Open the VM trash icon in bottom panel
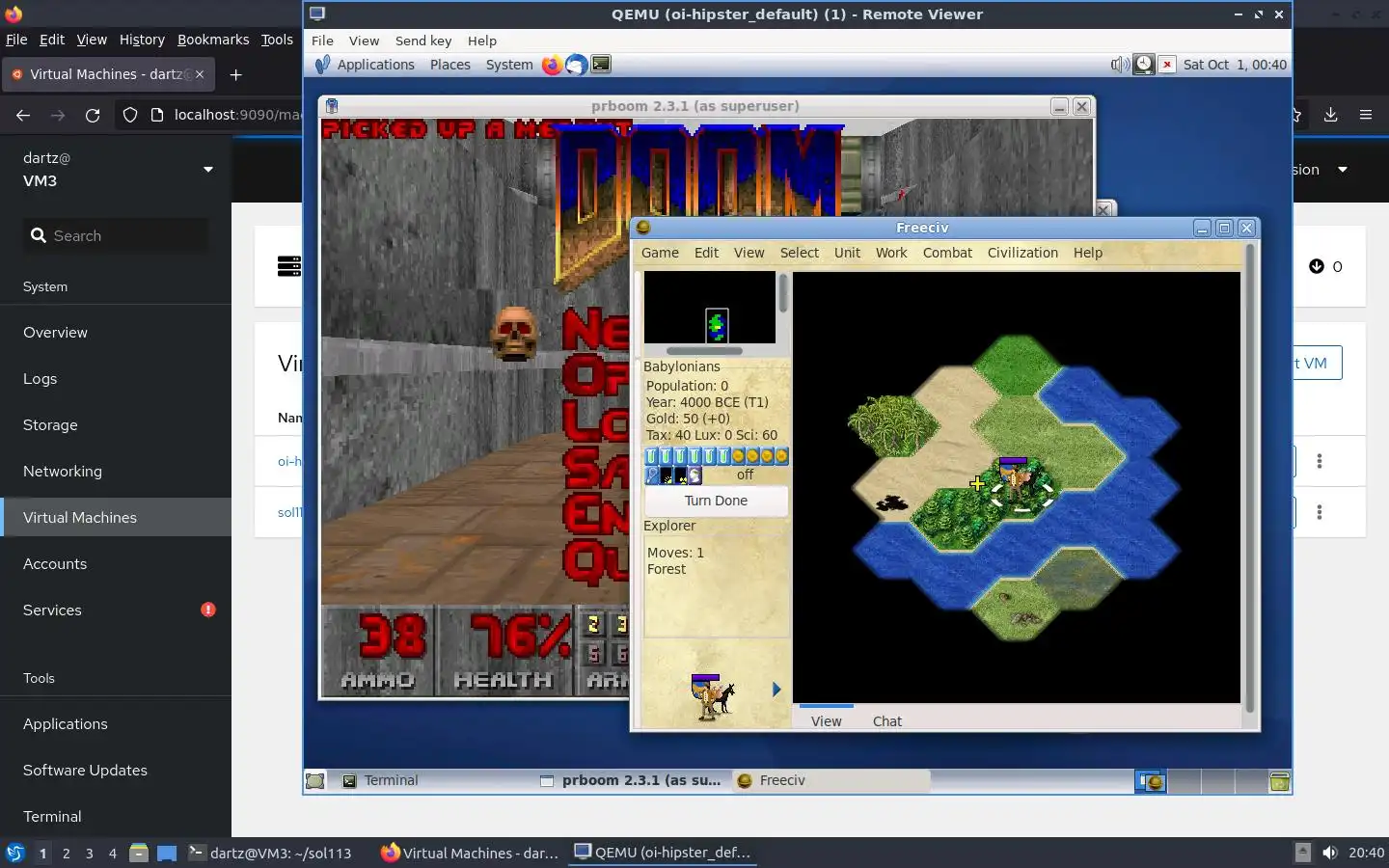The height and width of the screenshot is (868, 1389). pos(1279,781)
